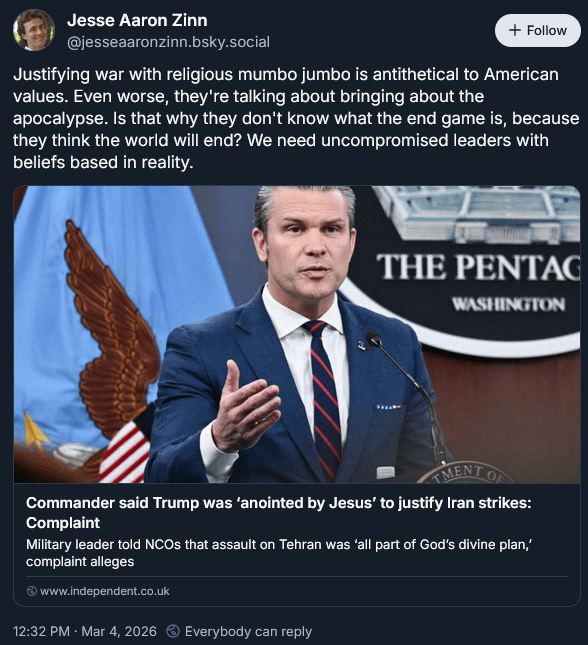Viewport: 588px width, 645px height.
Task: Click the 'Everybody can reply' label
Action: (x=248, y=631)
